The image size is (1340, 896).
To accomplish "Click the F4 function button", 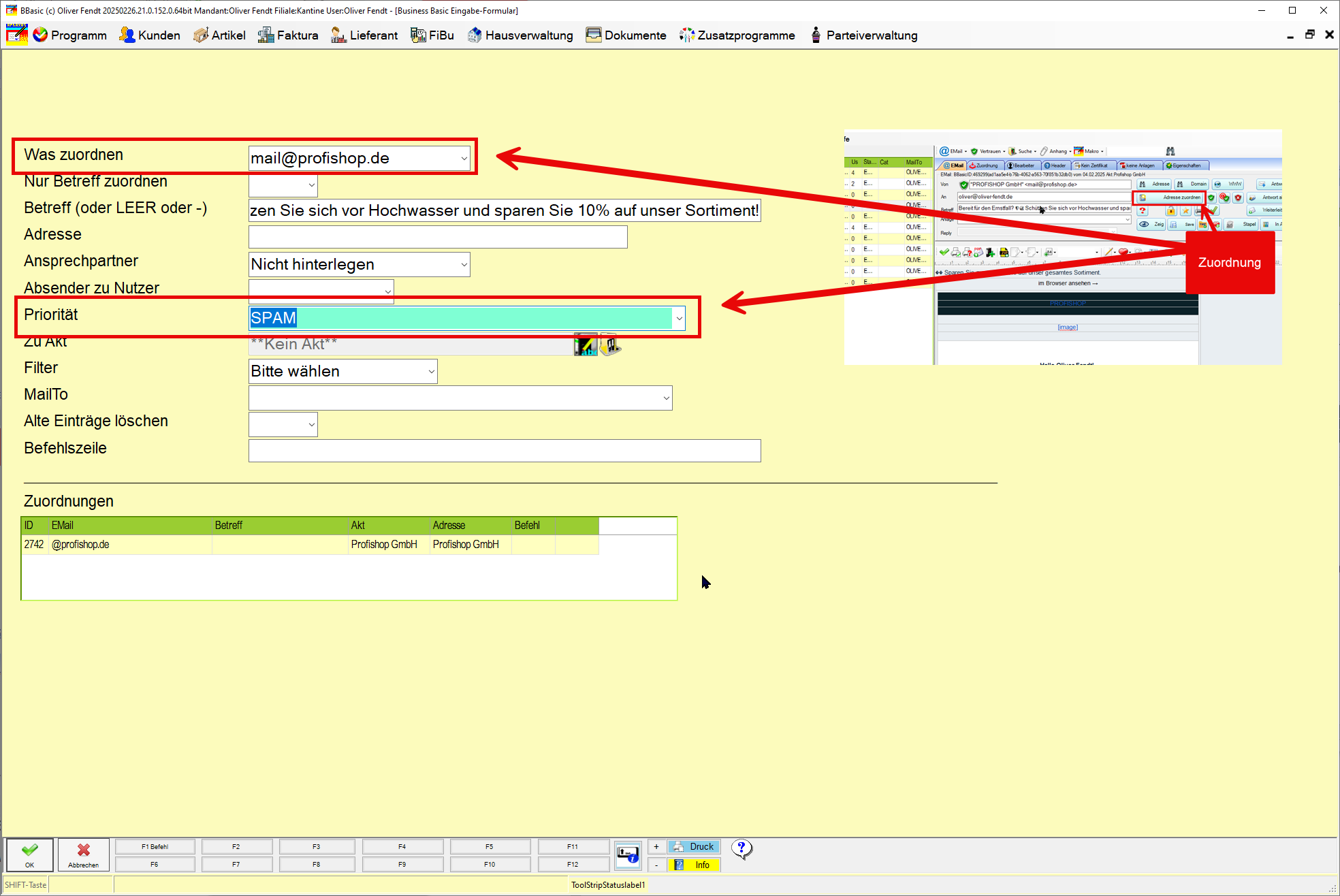I will click(402, 847).
